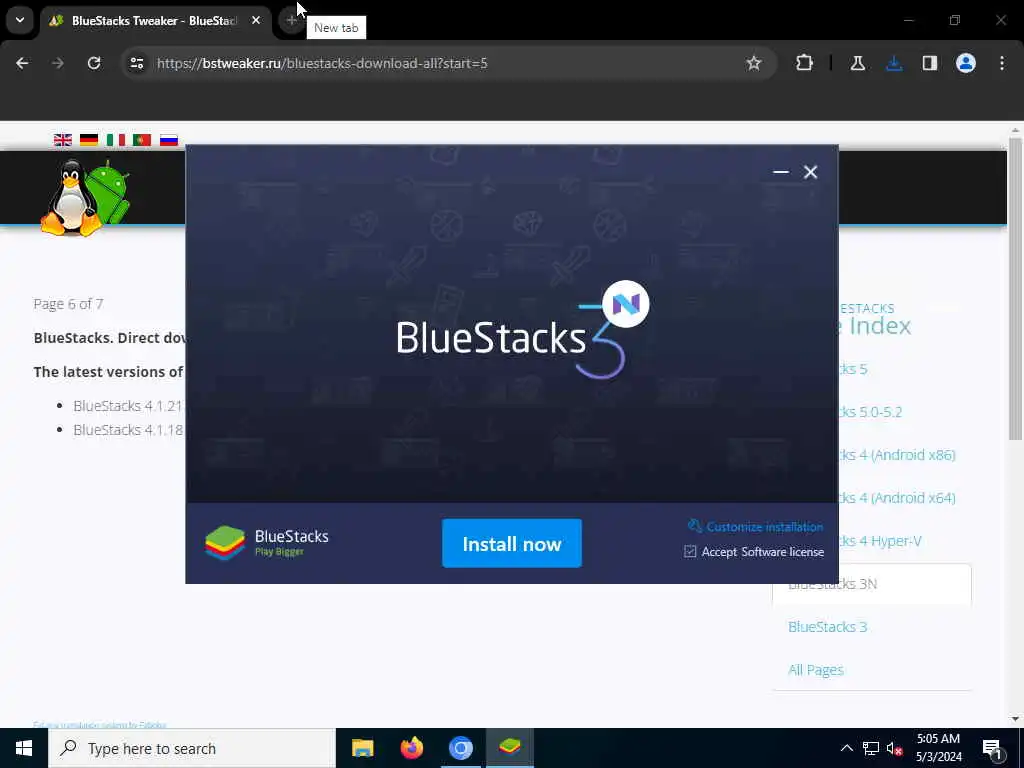Minimize the BlueStacks installer dialog

780,172
